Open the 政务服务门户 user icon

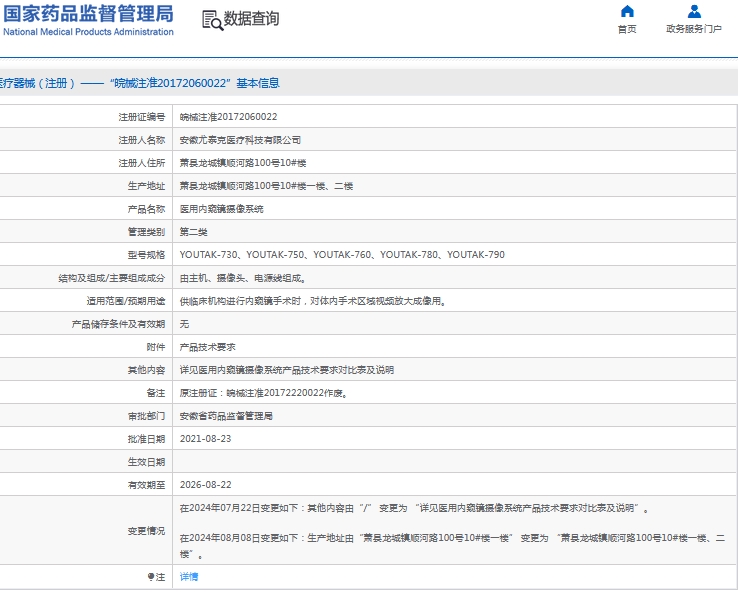coord(694,11)
